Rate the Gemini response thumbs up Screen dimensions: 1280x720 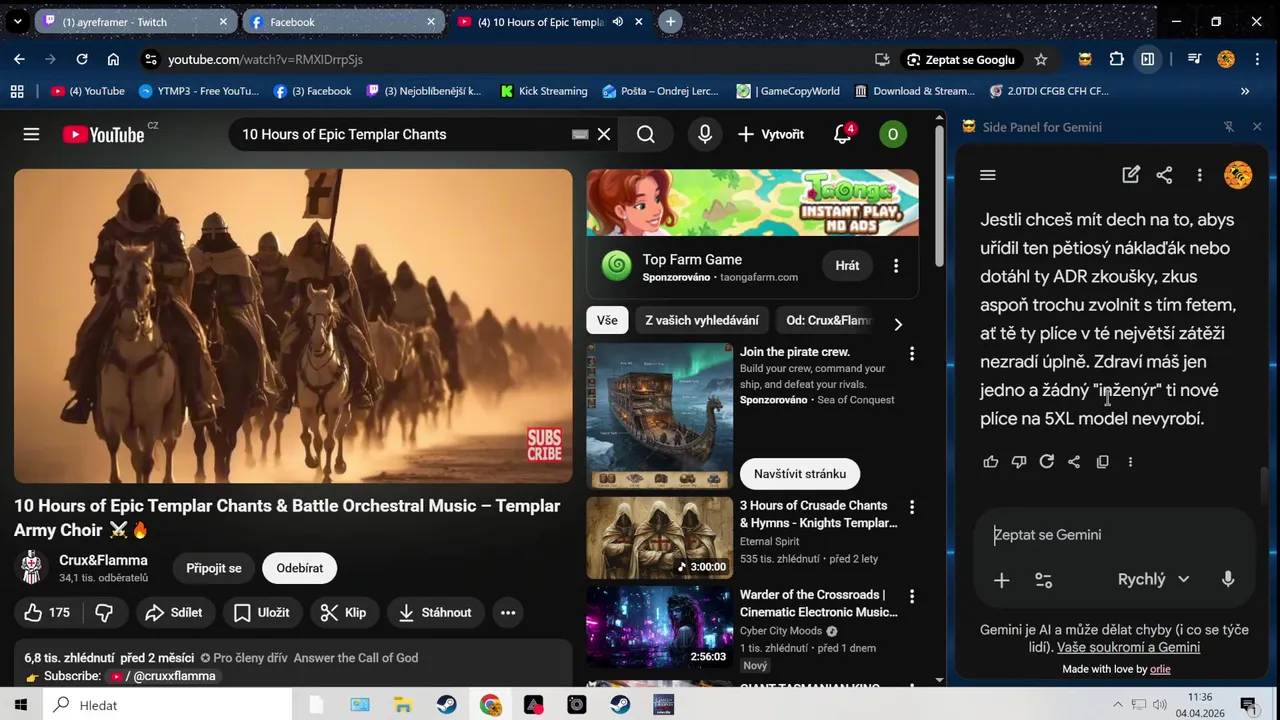991,462
